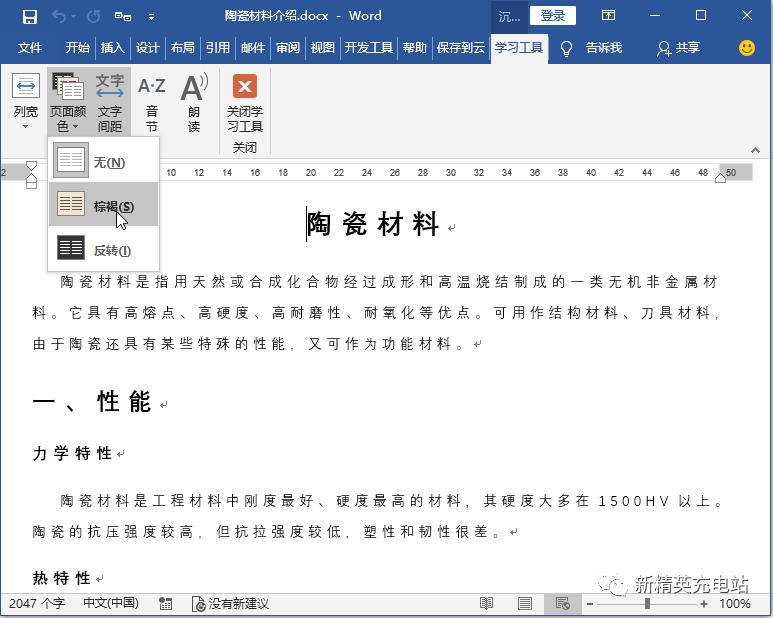
Task: Select the 学习工具 tab
Action: click(519, 48)
